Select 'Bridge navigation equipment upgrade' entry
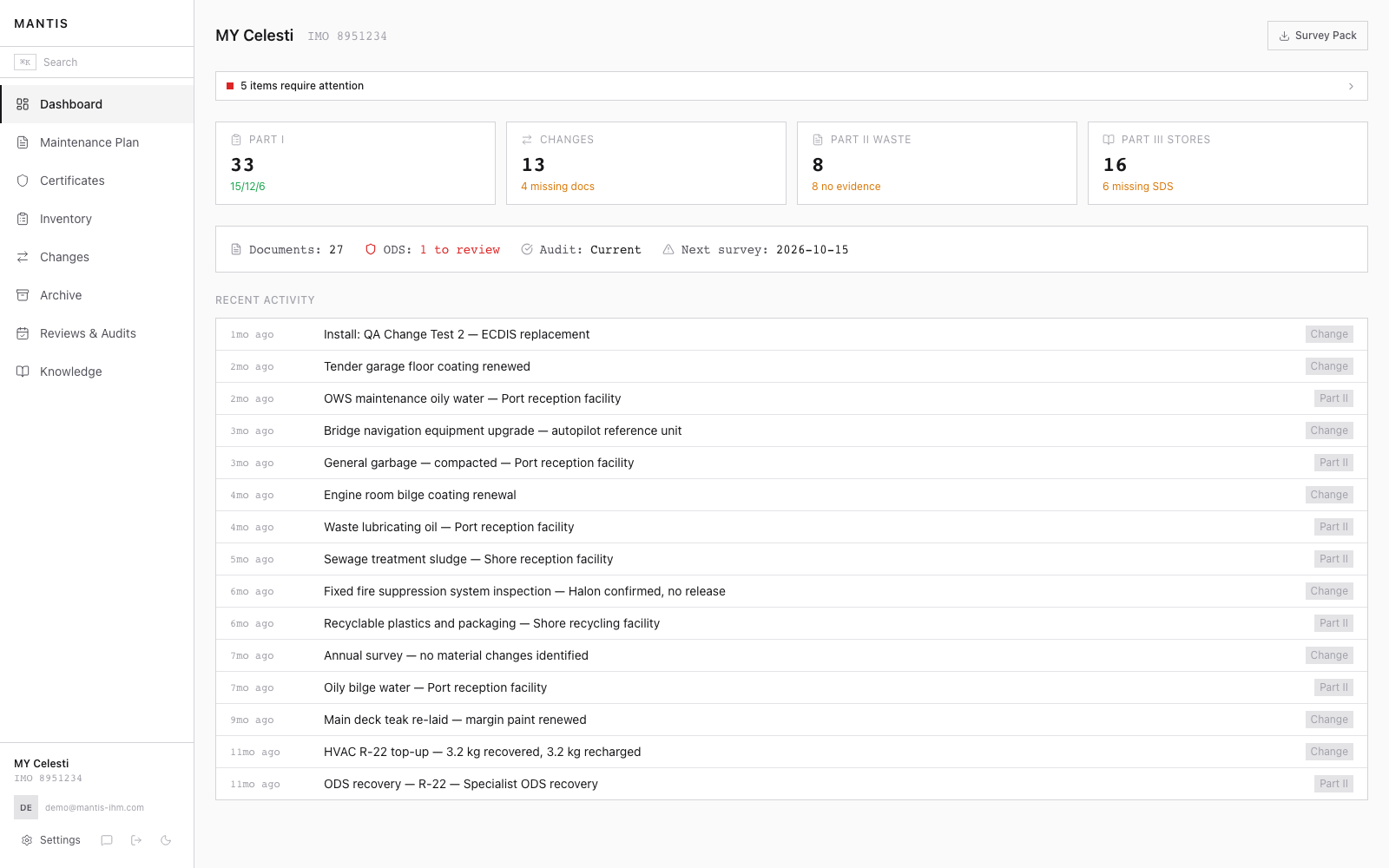The width and height of the screenshot is (1389, 868). 792,431
